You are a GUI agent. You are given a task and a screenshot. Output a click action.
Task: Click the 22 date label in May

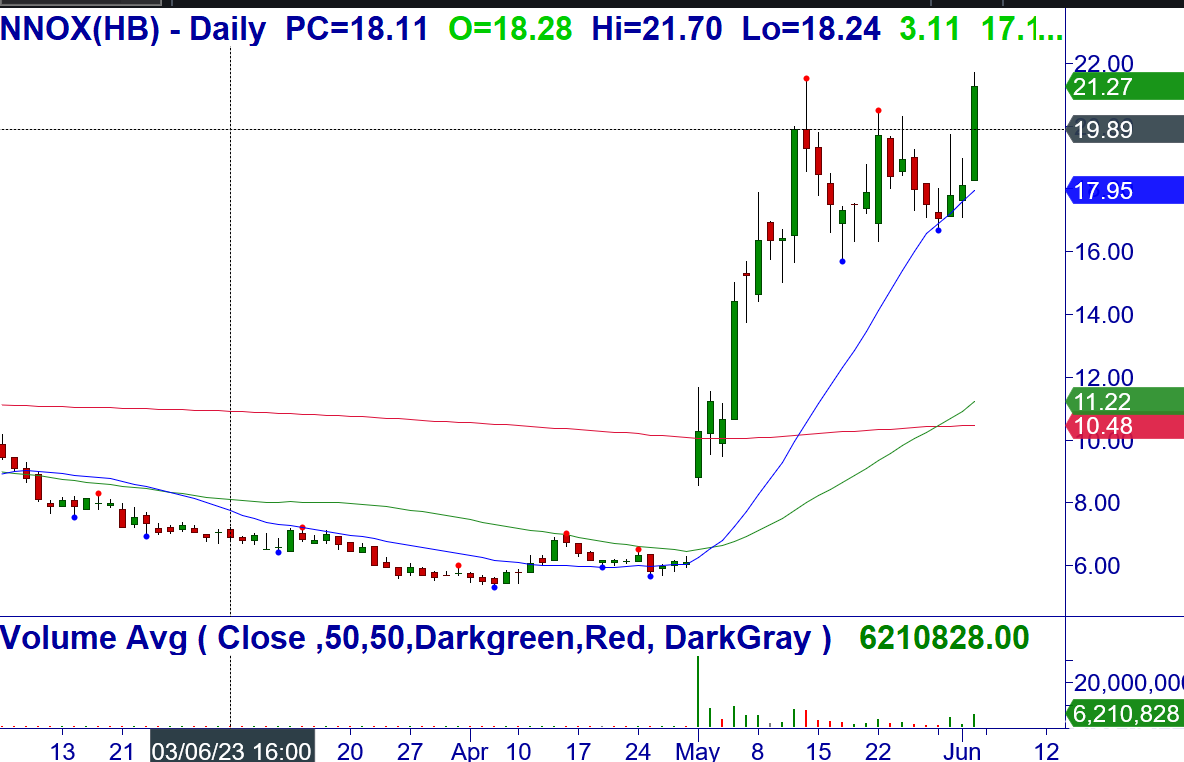pyautogui.click(x=878, y=751)
